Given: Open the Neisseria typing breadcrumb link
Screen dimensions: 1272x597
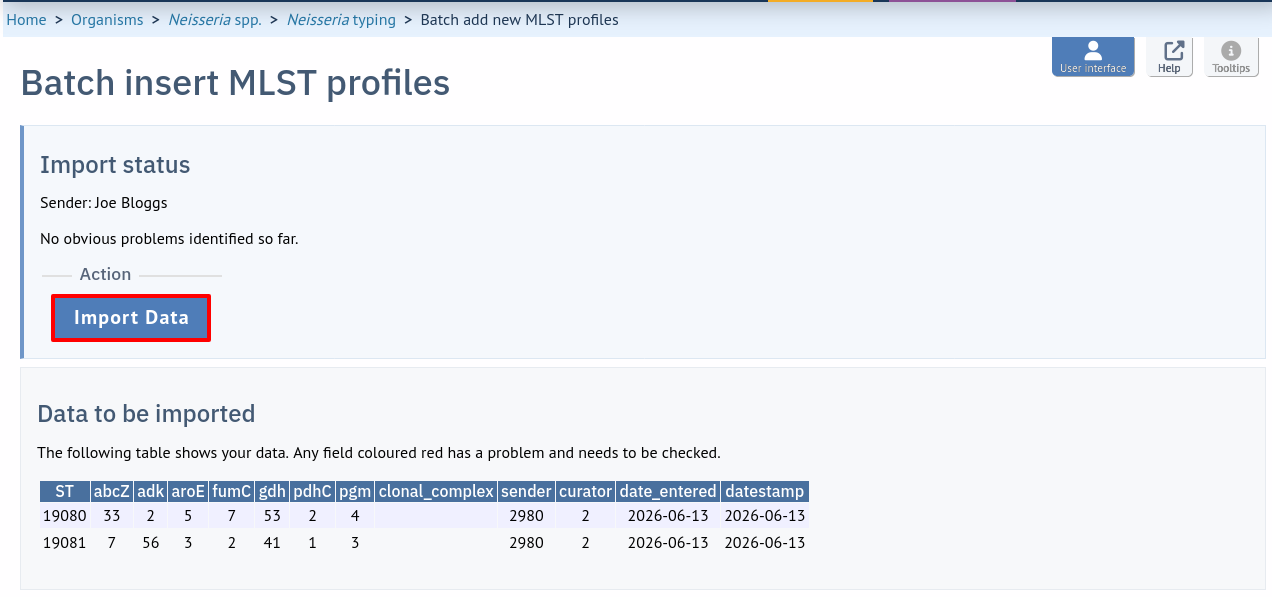Looking at the screenshot, I should click(x=341, y=20).
